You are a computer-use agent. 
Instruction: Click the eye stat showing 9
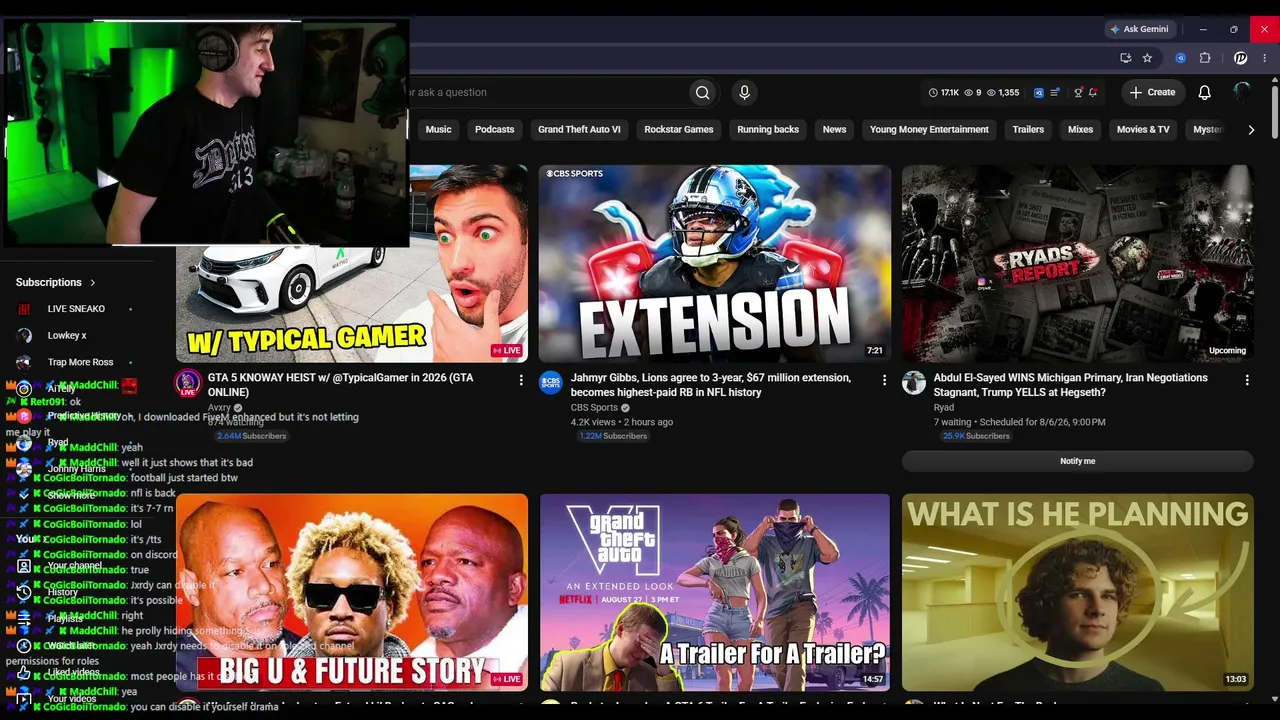[973, 93]
